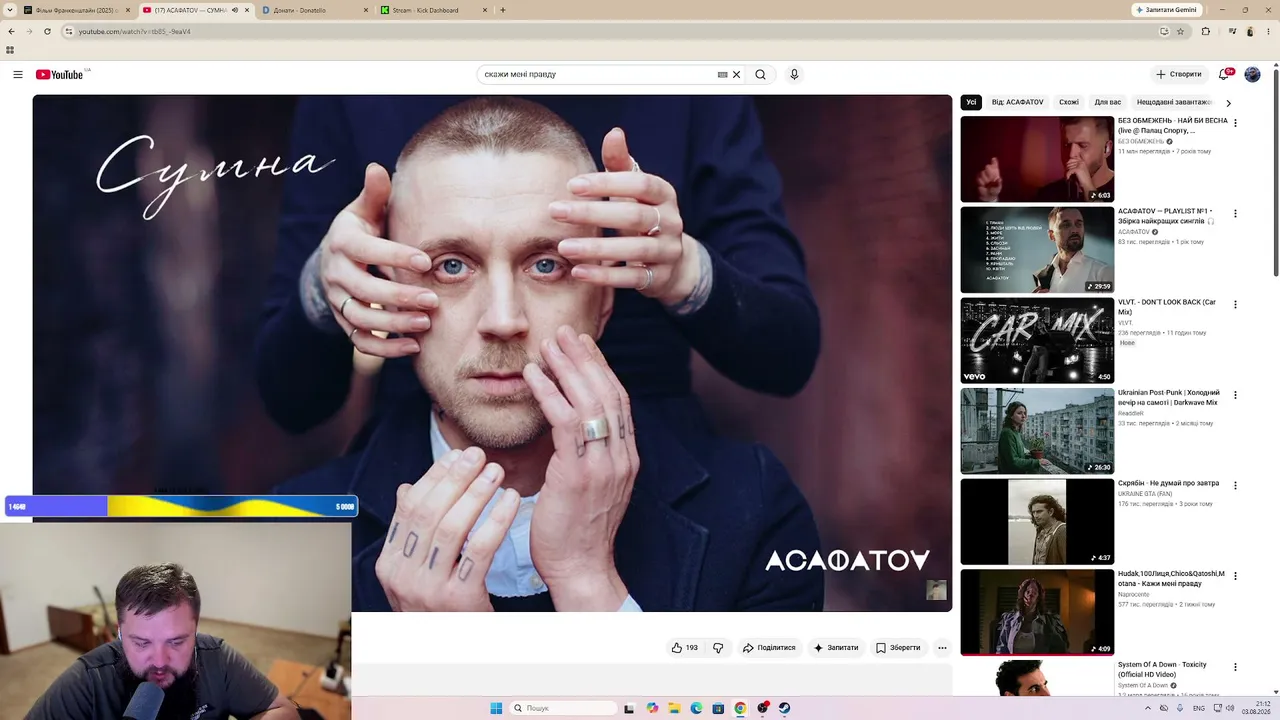Open the browser tab search dropdown
This screenshot has height=720, width=1280.
[11, 10]
